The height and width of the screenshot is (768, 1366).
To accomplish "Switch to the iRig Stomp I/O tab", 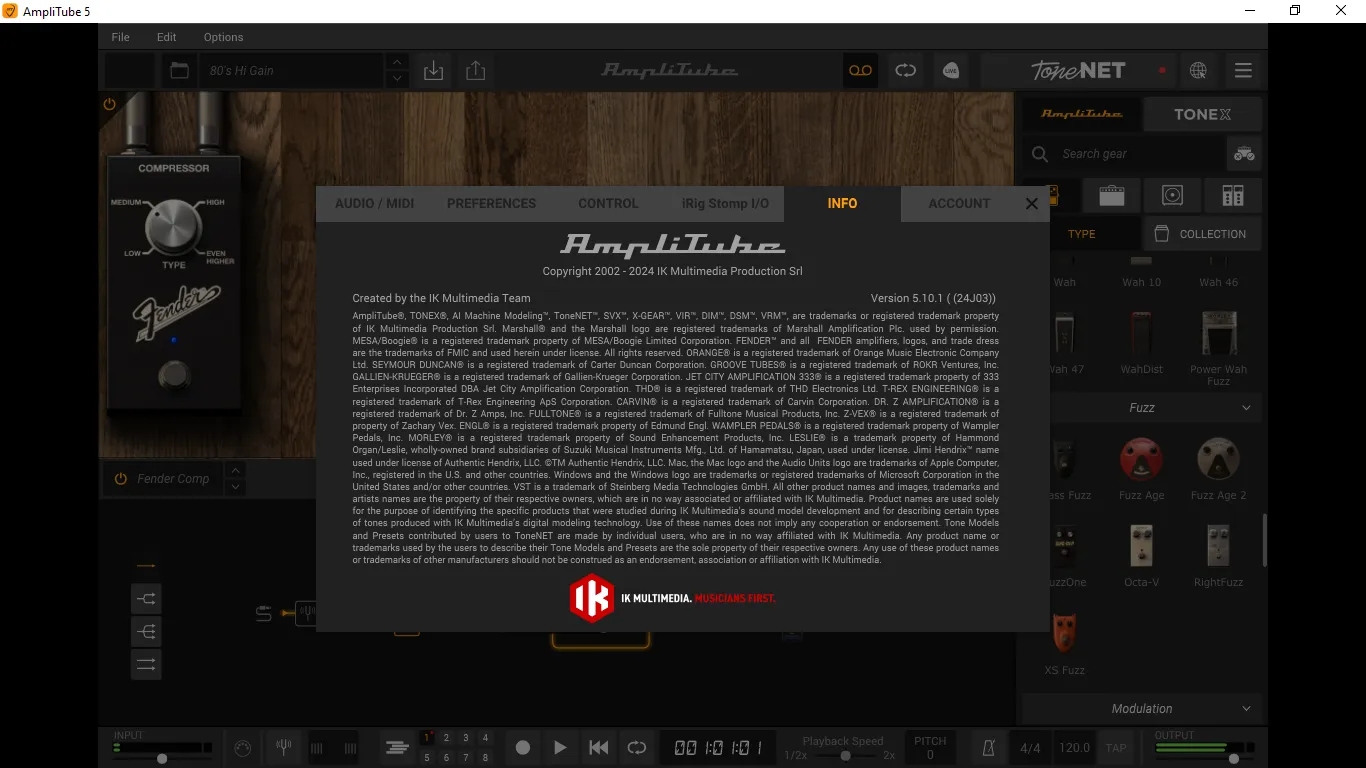I will coord(725,203).
